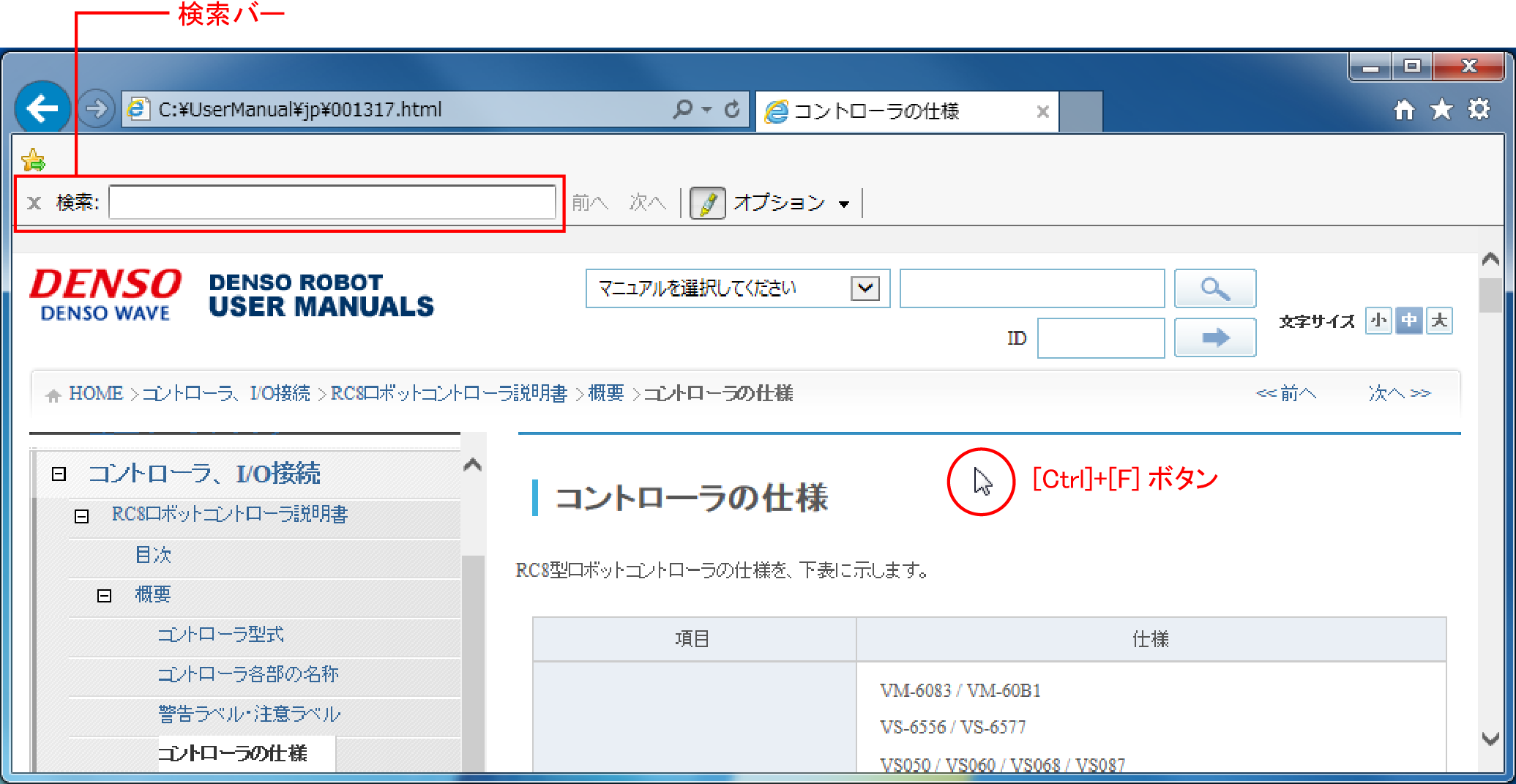Open コントローラ各部の名称 in sidebar
The height and width of the screenshot is (784, 1516).
tap(248, 674)
